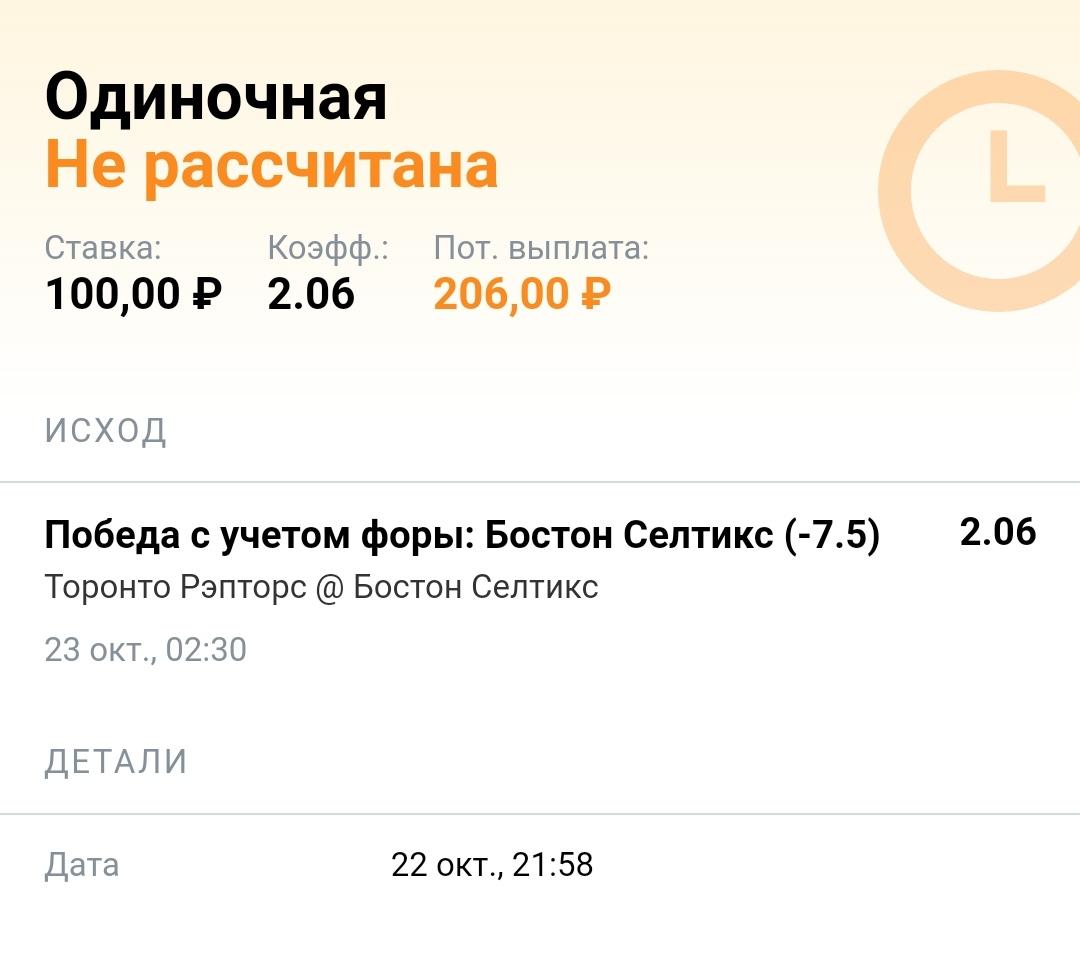
Task: Open the Победа с учетом форы outcome
Action: point(462,534)
